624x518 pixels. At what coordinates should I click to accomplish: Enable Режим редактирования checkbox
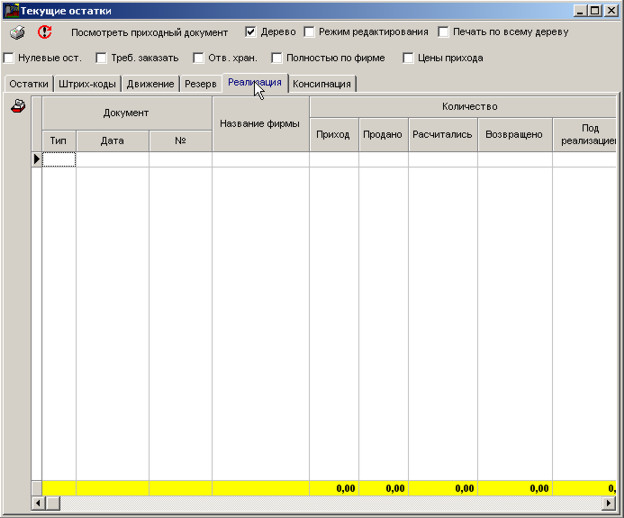pos(310,32)
